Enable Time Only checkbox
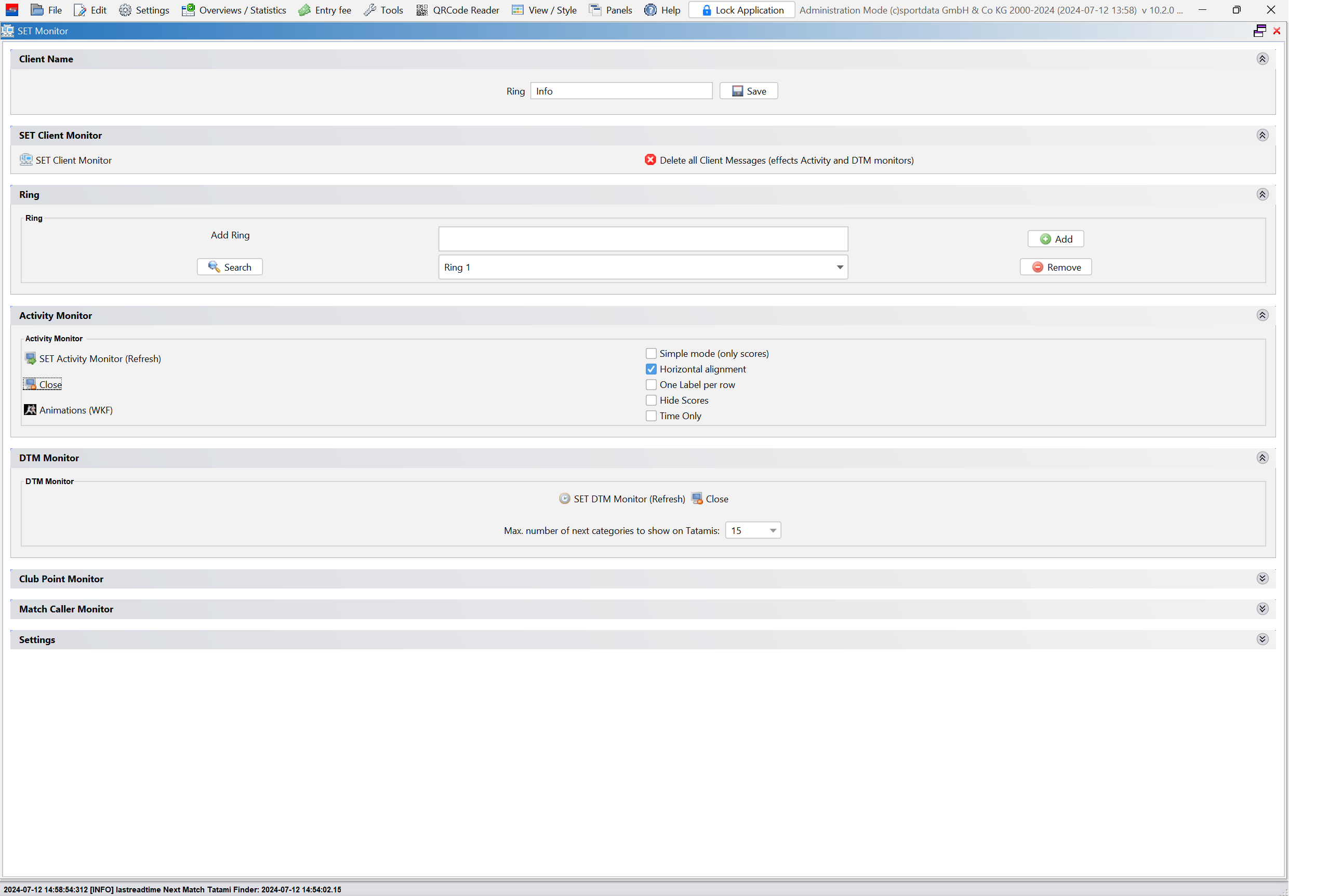 pos(651,416)
